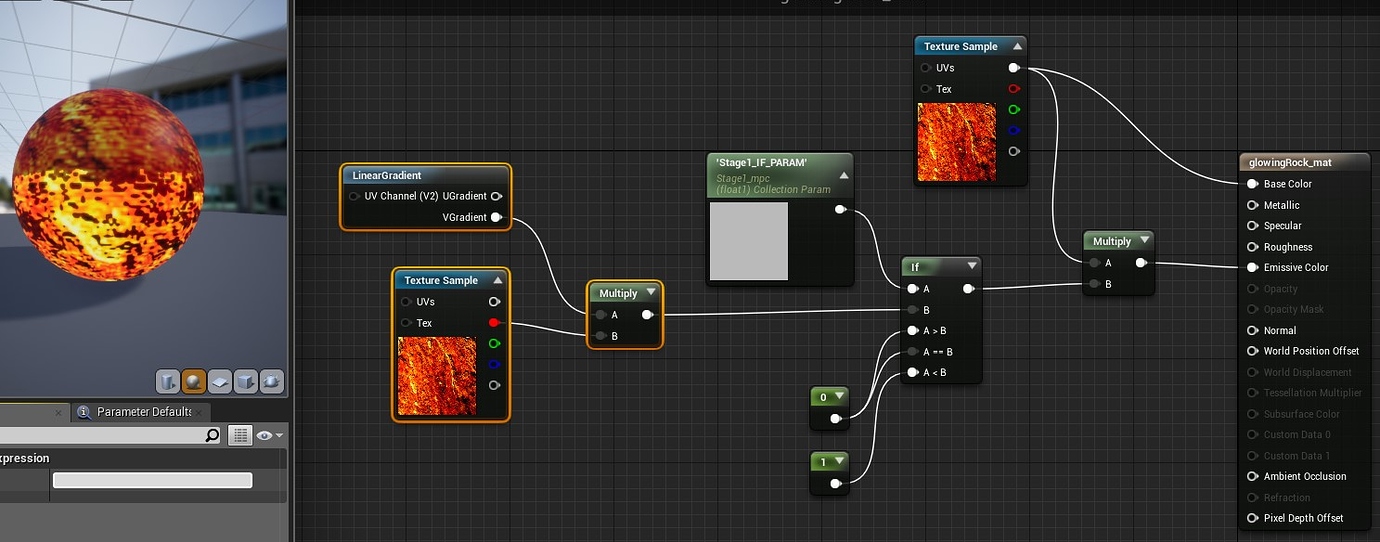Click the Tex input pin on upper Texture Sample
The width and height of the screenshot is (1380, 542).
click(926, 89)
